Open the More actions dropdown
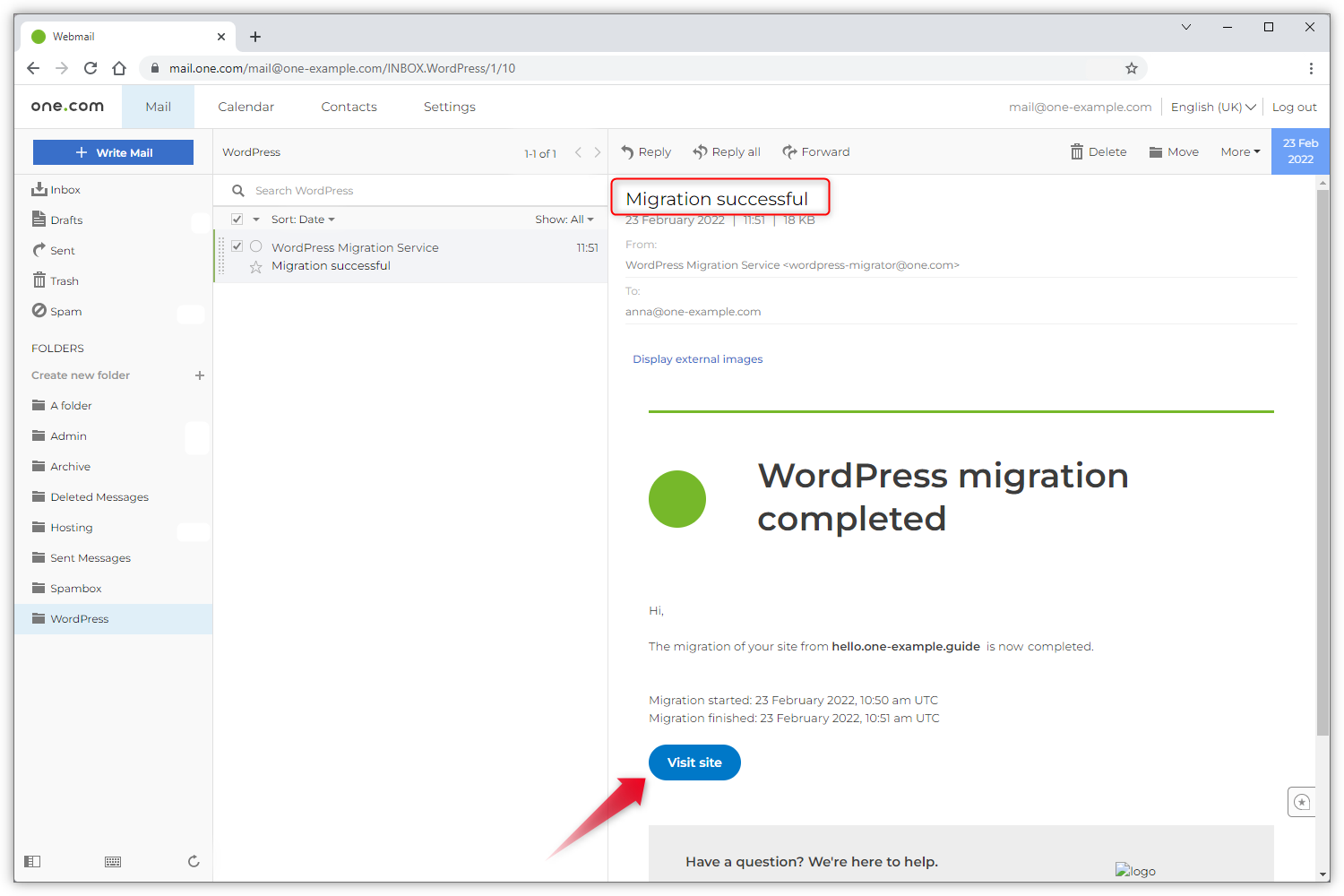This screenshot has width=1344, height=896. tap(1239, 151)
